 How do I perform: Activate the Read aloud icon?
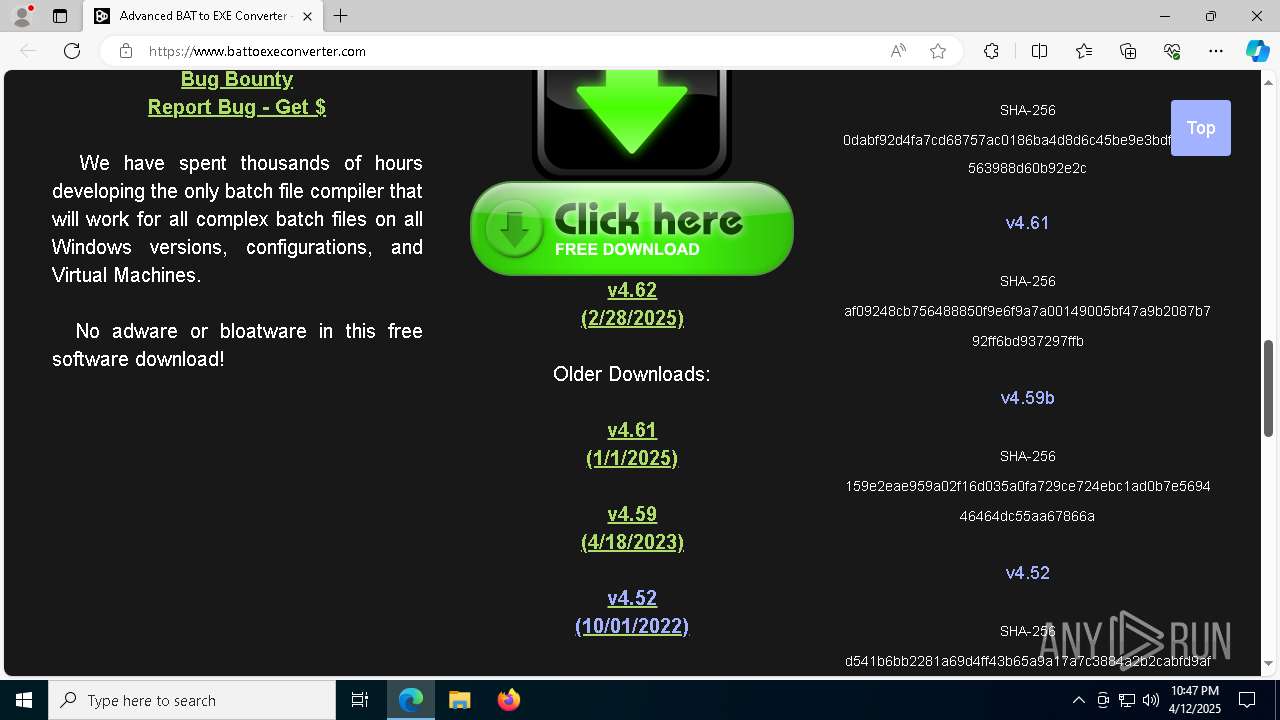(898, 51)
